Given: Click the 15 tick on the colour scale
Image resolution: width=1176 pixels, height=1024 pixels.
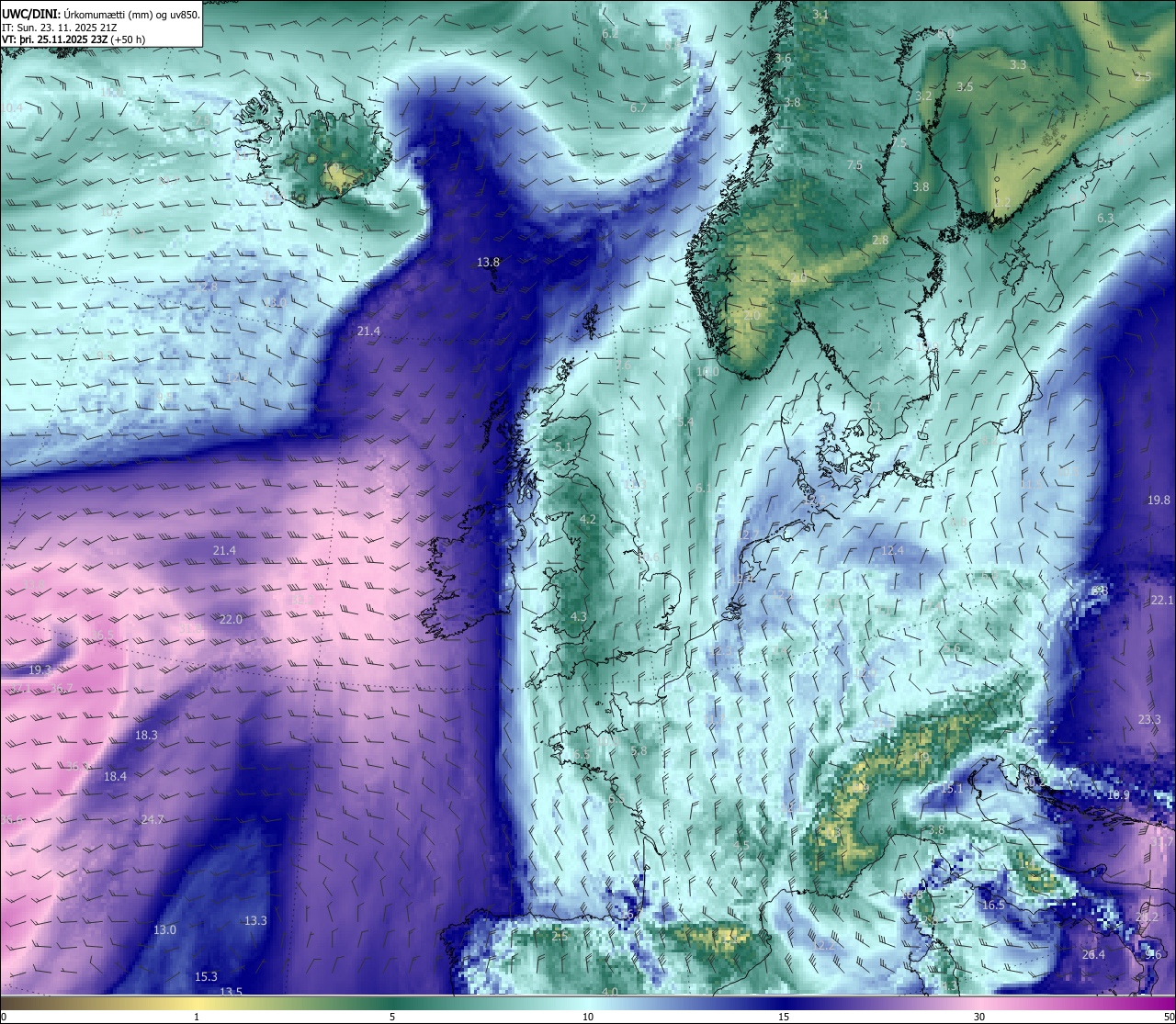Looking at the screenshot, I should (x=784, y=1016).
